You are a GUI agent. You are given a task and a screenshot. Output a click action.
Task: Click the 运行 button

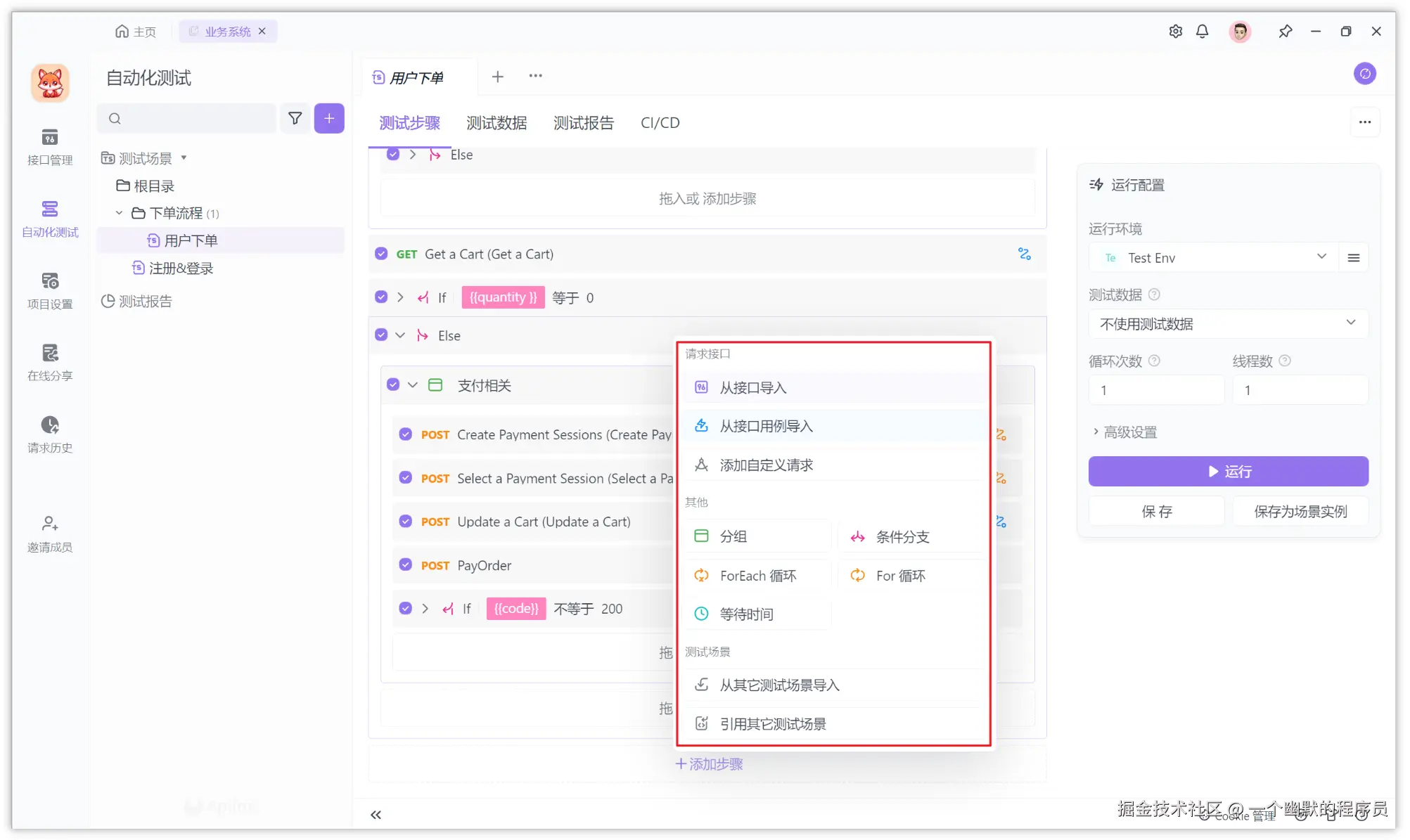1228,471
